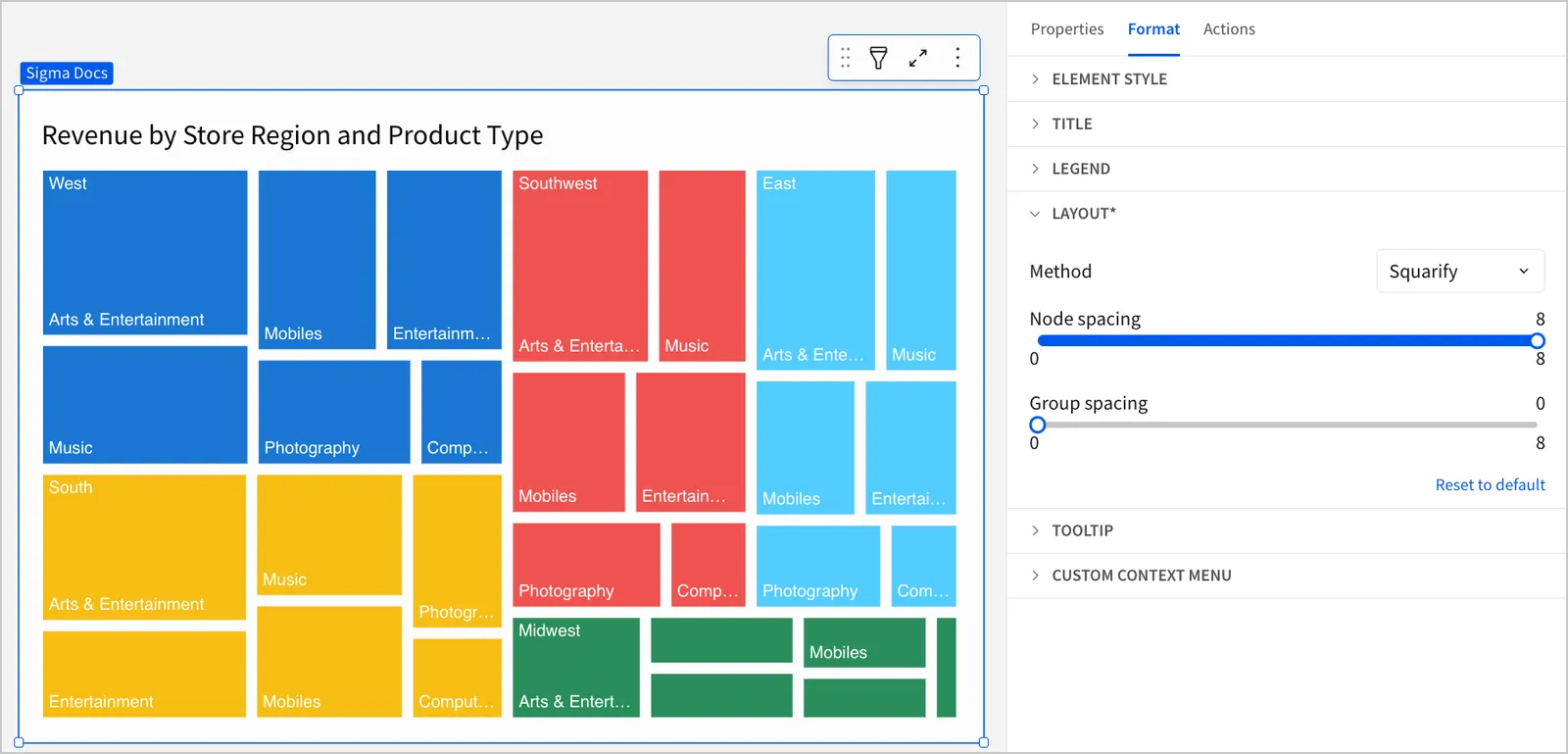Open the Actions tab

[1229, 29]
